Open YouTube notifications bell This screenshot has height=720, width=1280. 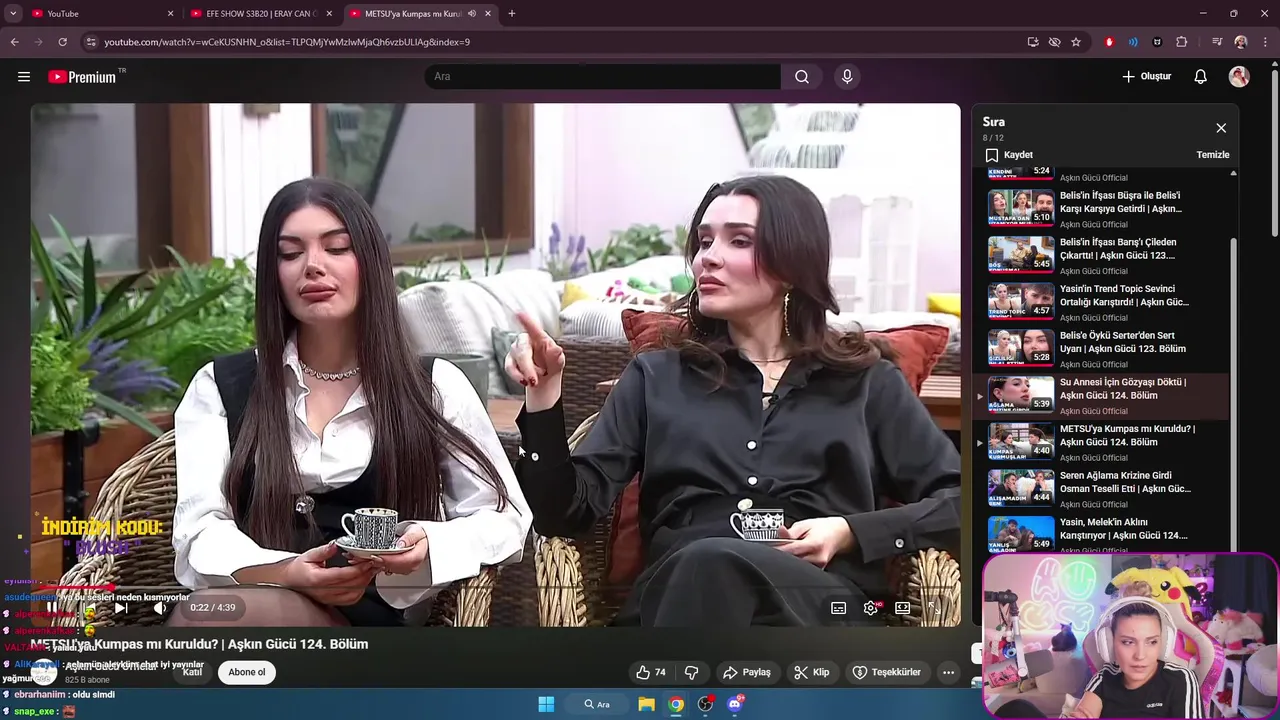pos(1201,77)
